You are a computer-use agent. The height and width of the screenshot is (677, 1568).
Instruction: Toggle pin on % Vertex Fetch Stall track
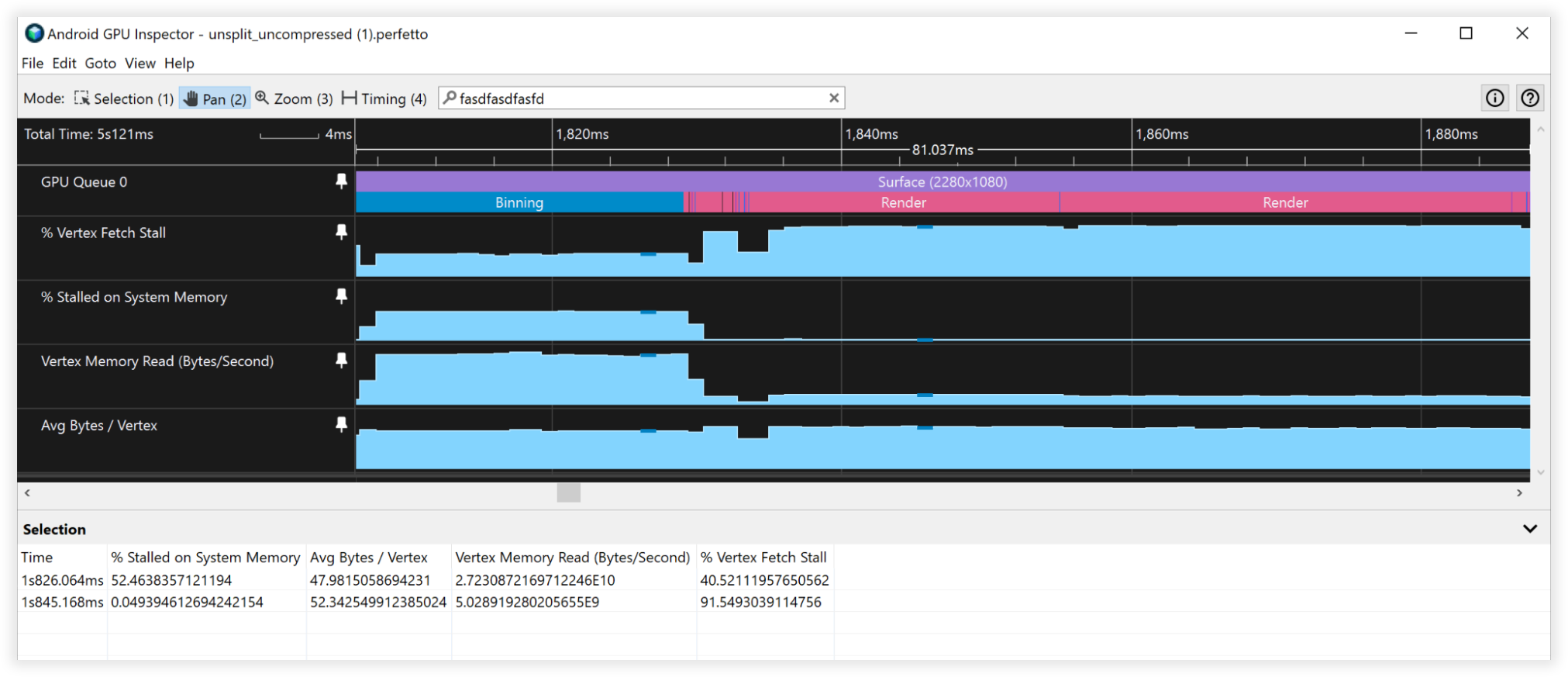click(x=341, y=232)
